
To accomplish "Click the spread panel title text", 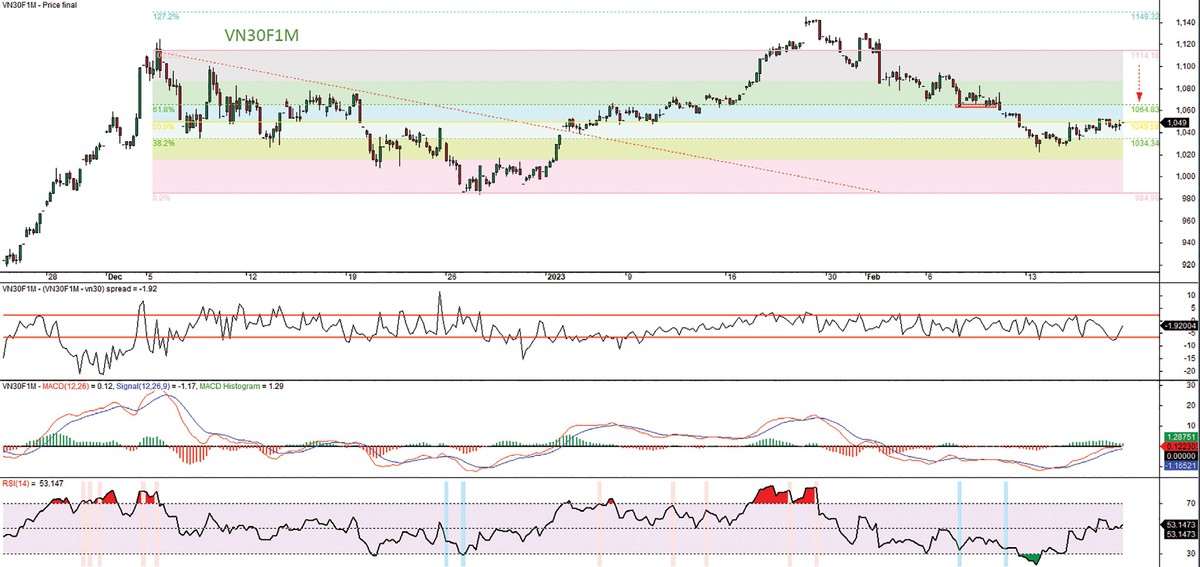I will [79, 288].
